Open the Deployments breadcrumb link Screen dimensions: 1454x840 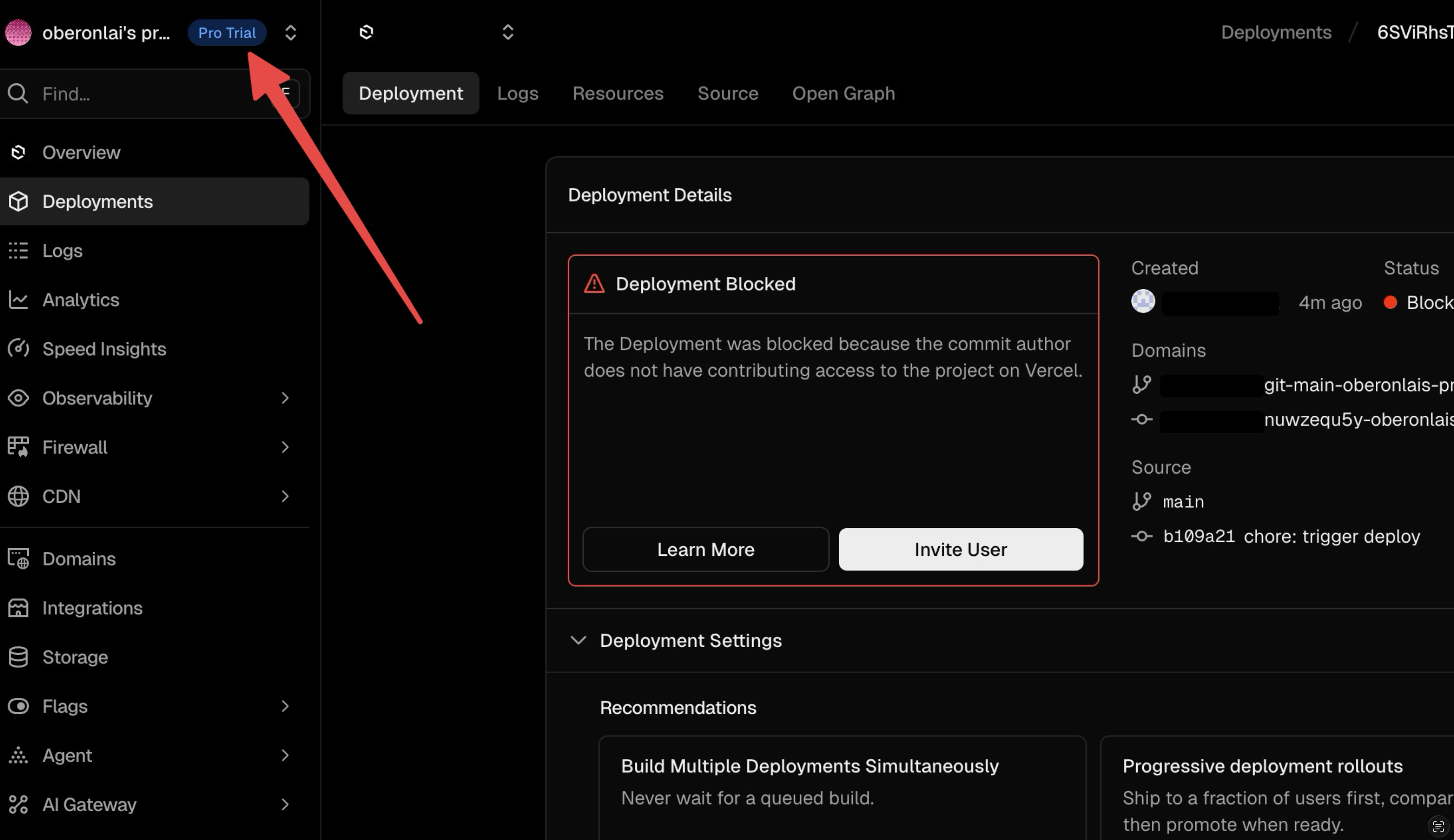pos(1276,32)
